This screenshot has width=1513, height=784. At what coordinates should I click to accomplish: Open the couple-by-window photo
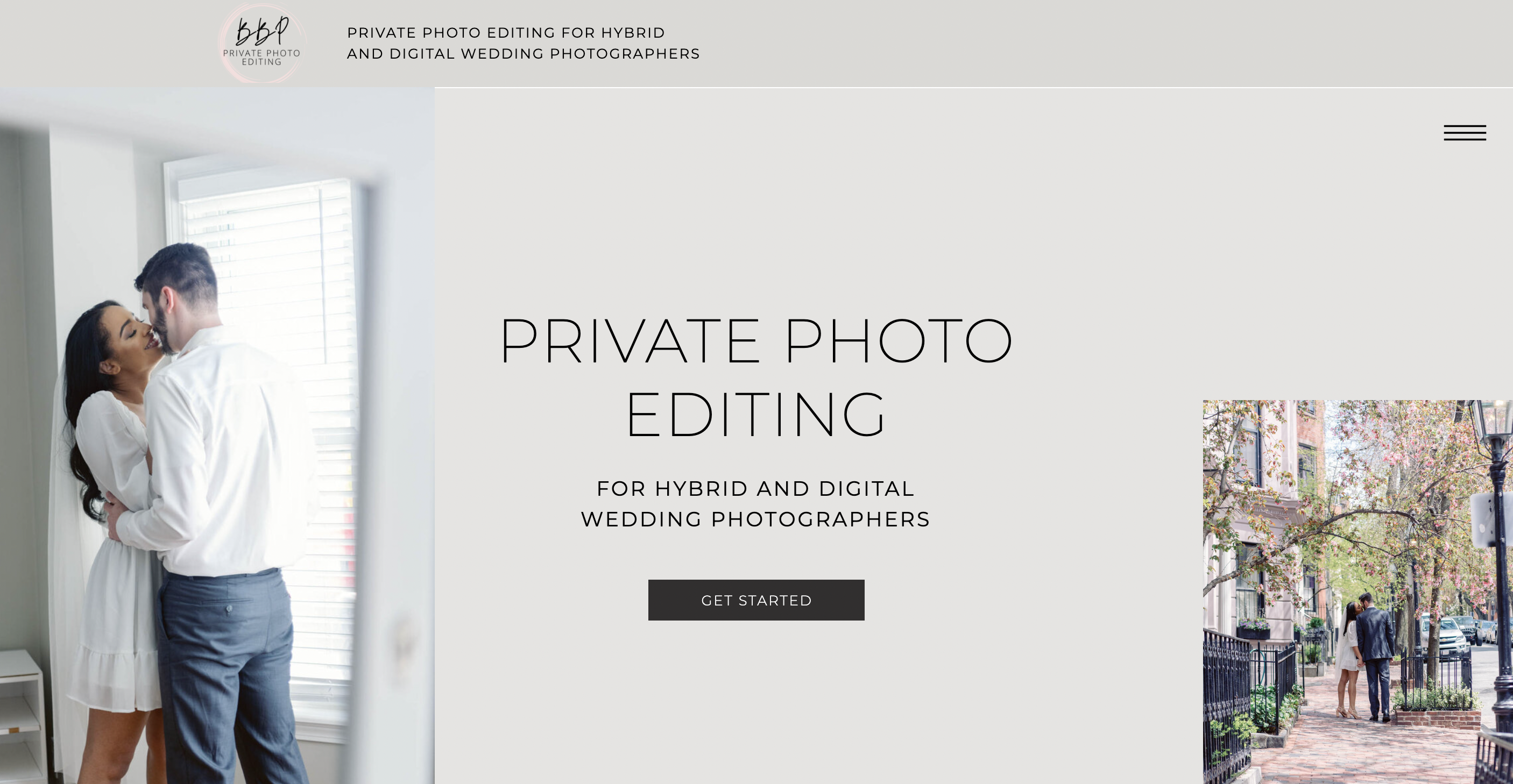coord(217,436)
